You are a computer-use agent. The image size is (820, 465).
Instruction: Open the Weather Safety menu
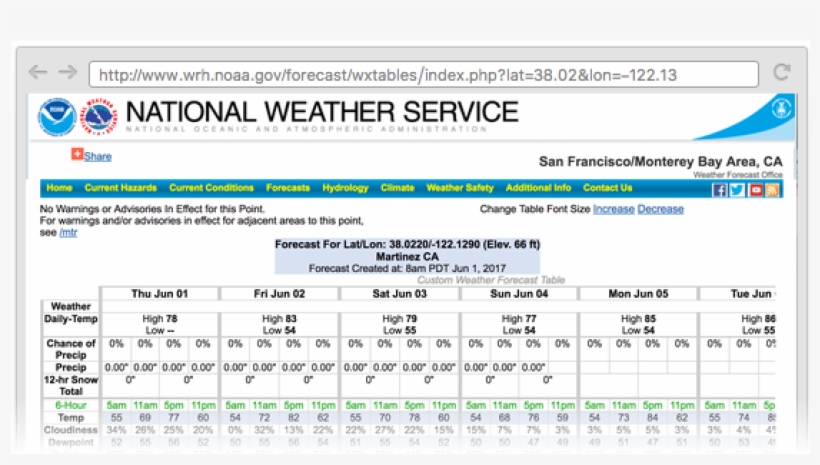coord(460,188)
